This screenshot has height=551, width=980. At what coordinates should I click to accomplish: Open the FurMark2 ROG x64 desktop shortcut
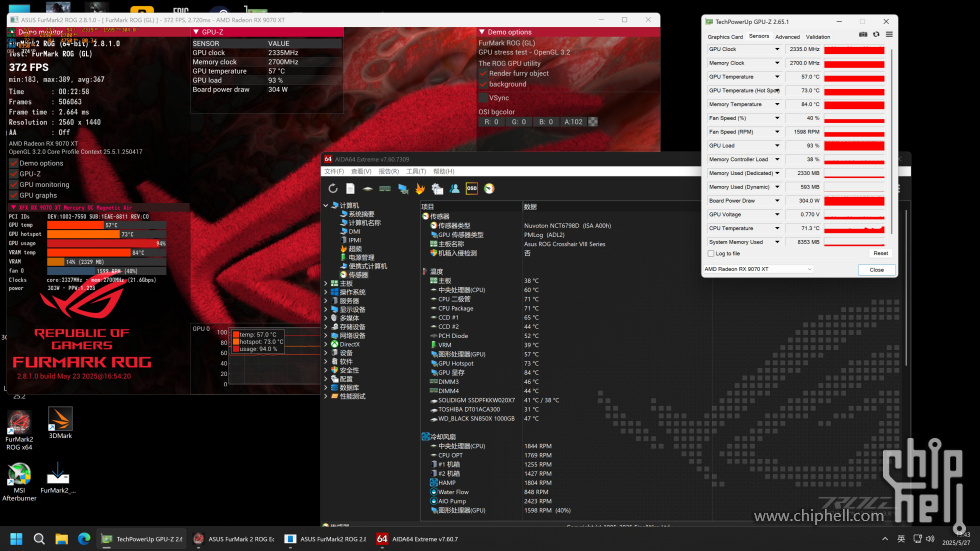click(x=19, y=430)
